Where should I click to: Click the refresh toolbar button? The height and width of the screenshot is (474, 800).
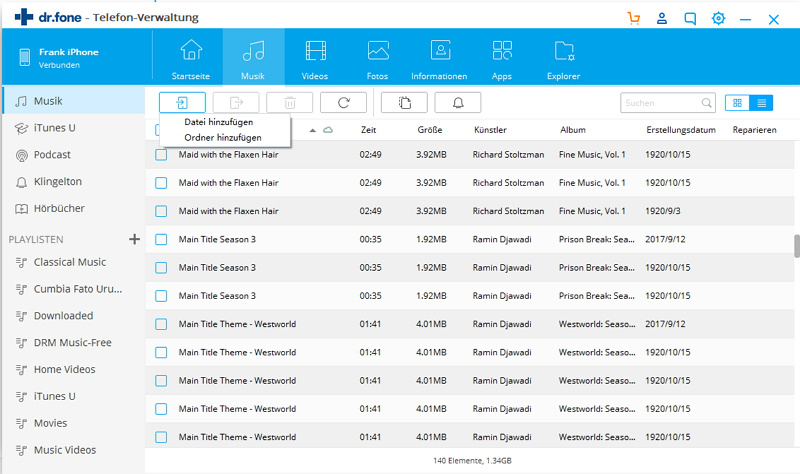[343, 103]
